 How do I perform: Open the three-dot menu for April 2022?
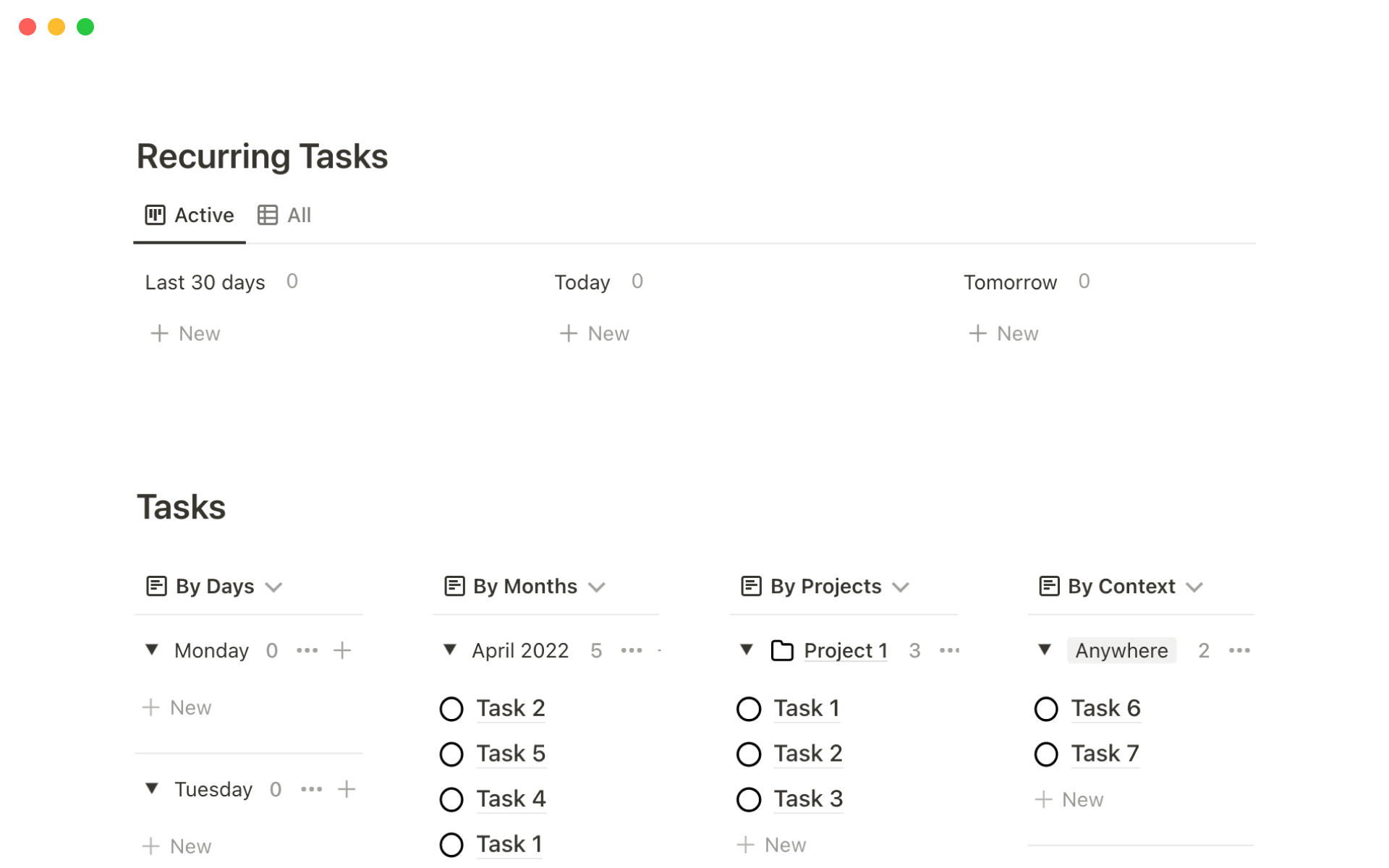coord(632,650)
